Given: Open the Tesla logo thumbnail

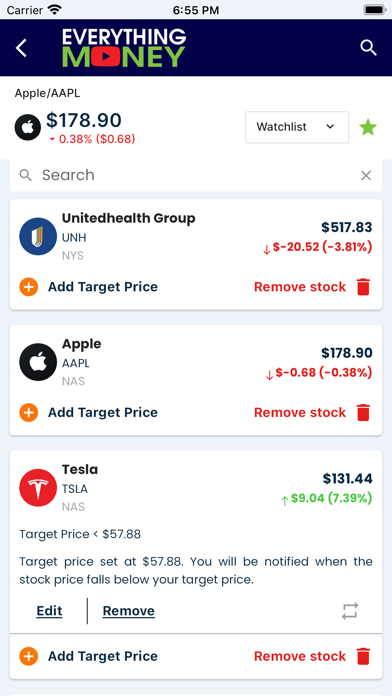Looking at the screenshot, I should point(38,487).
